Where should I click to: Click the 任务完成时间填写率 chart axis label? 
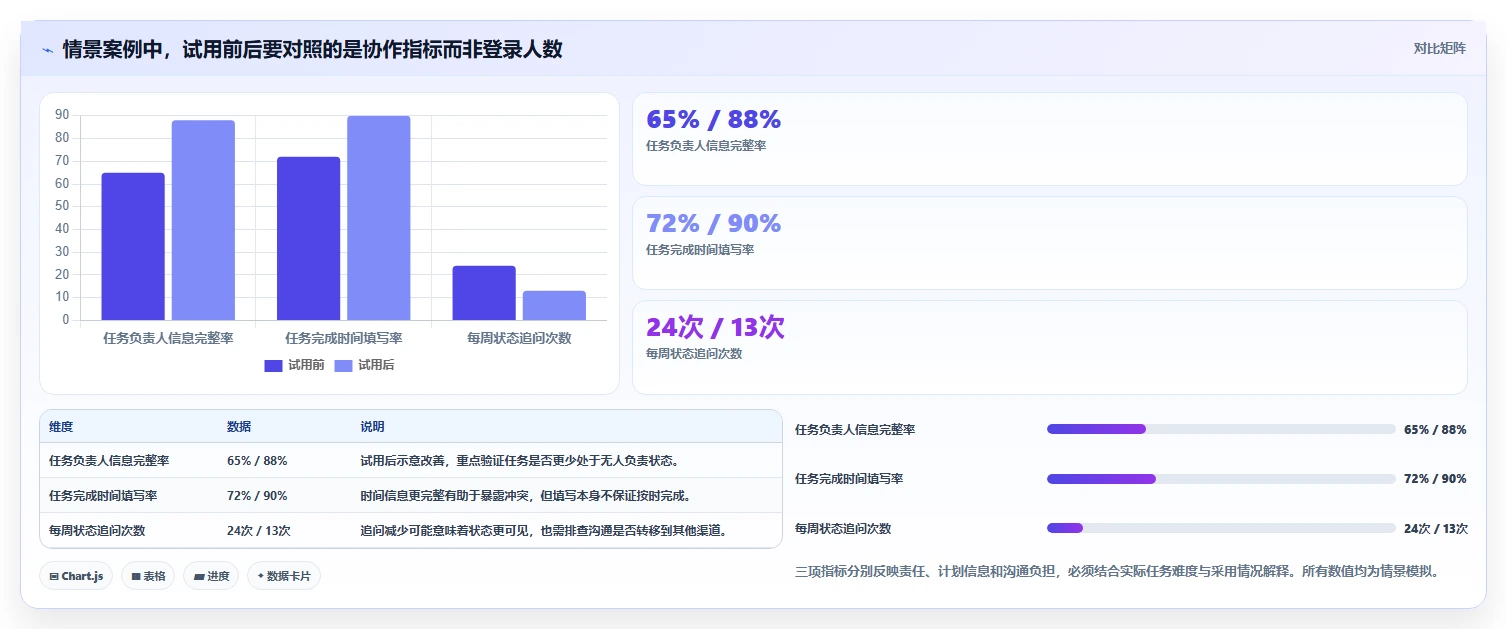coord(344,338)
